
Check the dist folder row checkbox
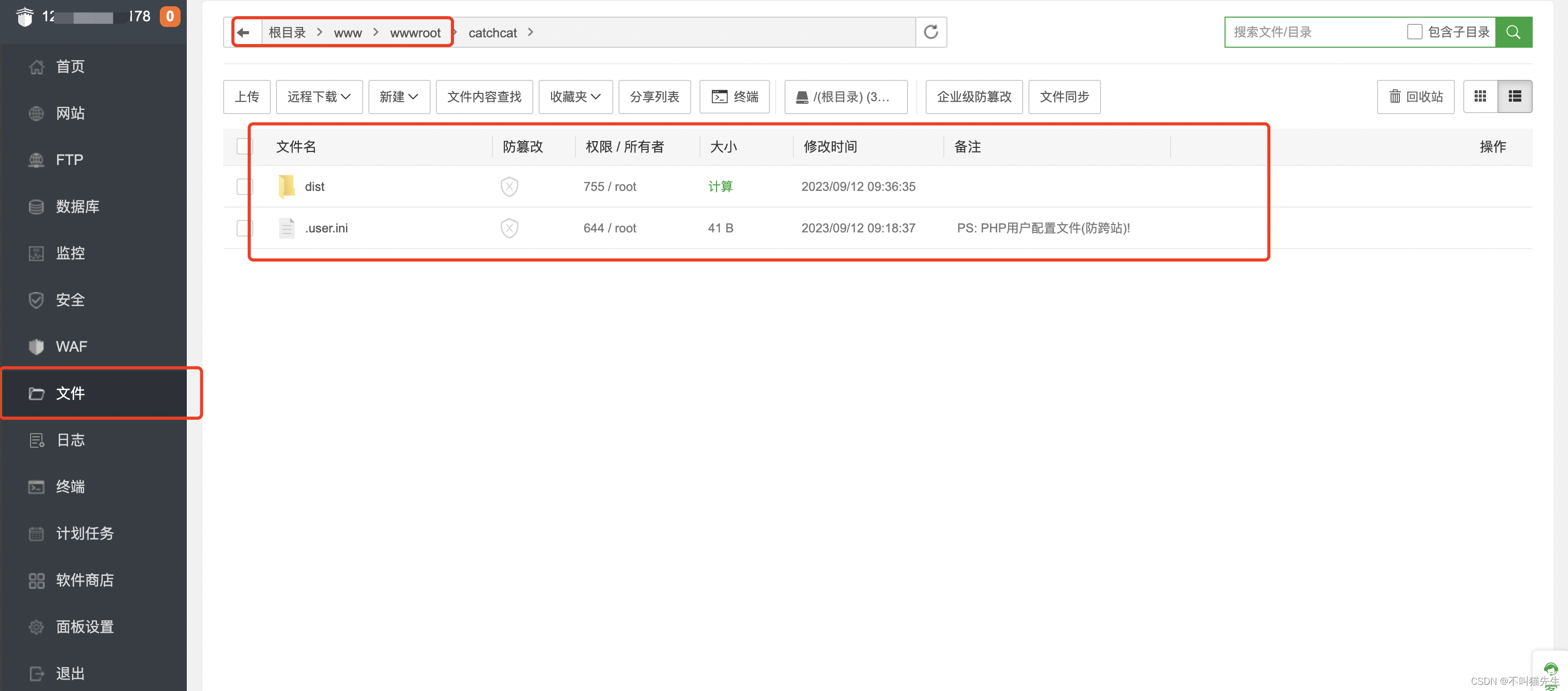[x=244, y=186]
